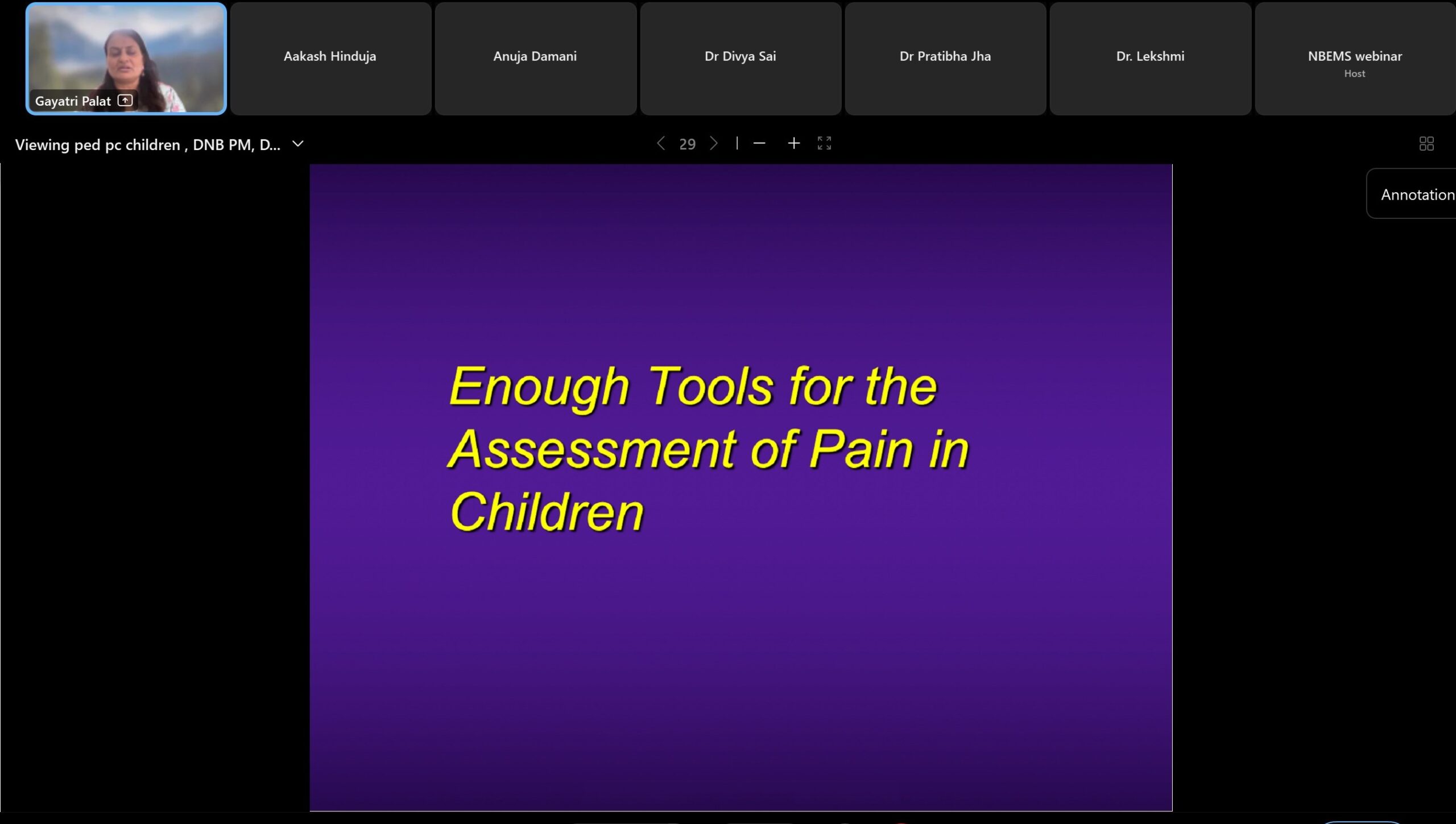Click the slide number 29 indicator
Screen dimensions: 1456x824
[687, 144]
